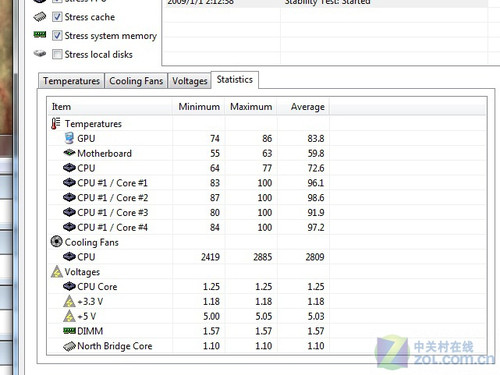
Task: Click Core #2 average value 98.6
Action: point(316,198)
